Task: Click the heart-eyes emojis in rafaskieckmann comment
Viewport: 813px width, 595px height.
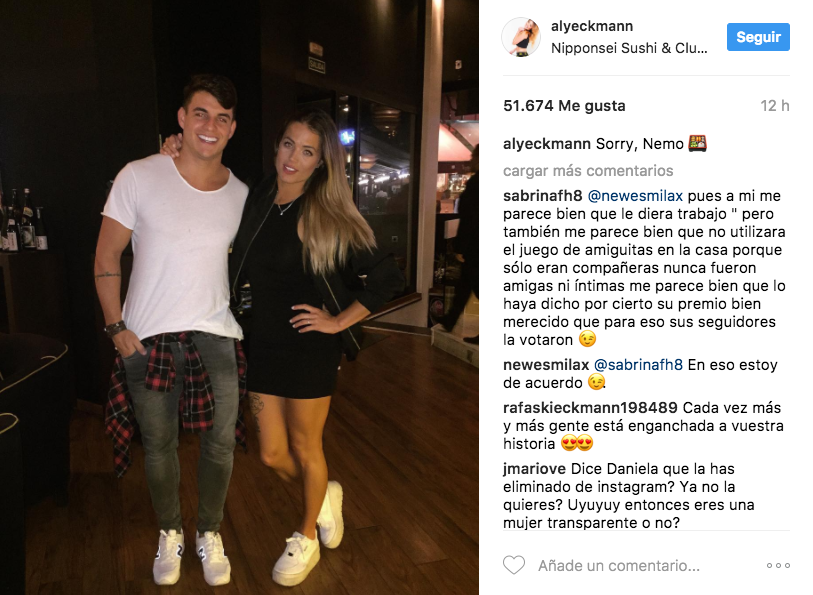Action: [x=577, y=444]
